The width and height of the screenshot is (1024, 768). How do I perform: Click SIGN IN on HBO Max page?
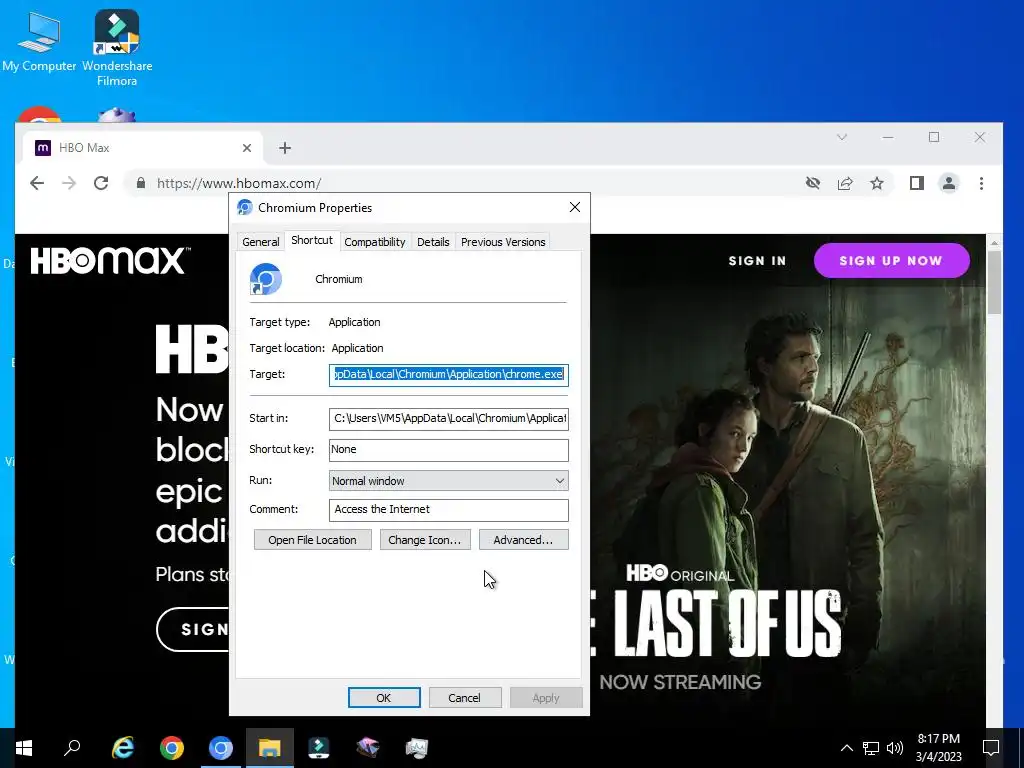(x=758, y=261)
